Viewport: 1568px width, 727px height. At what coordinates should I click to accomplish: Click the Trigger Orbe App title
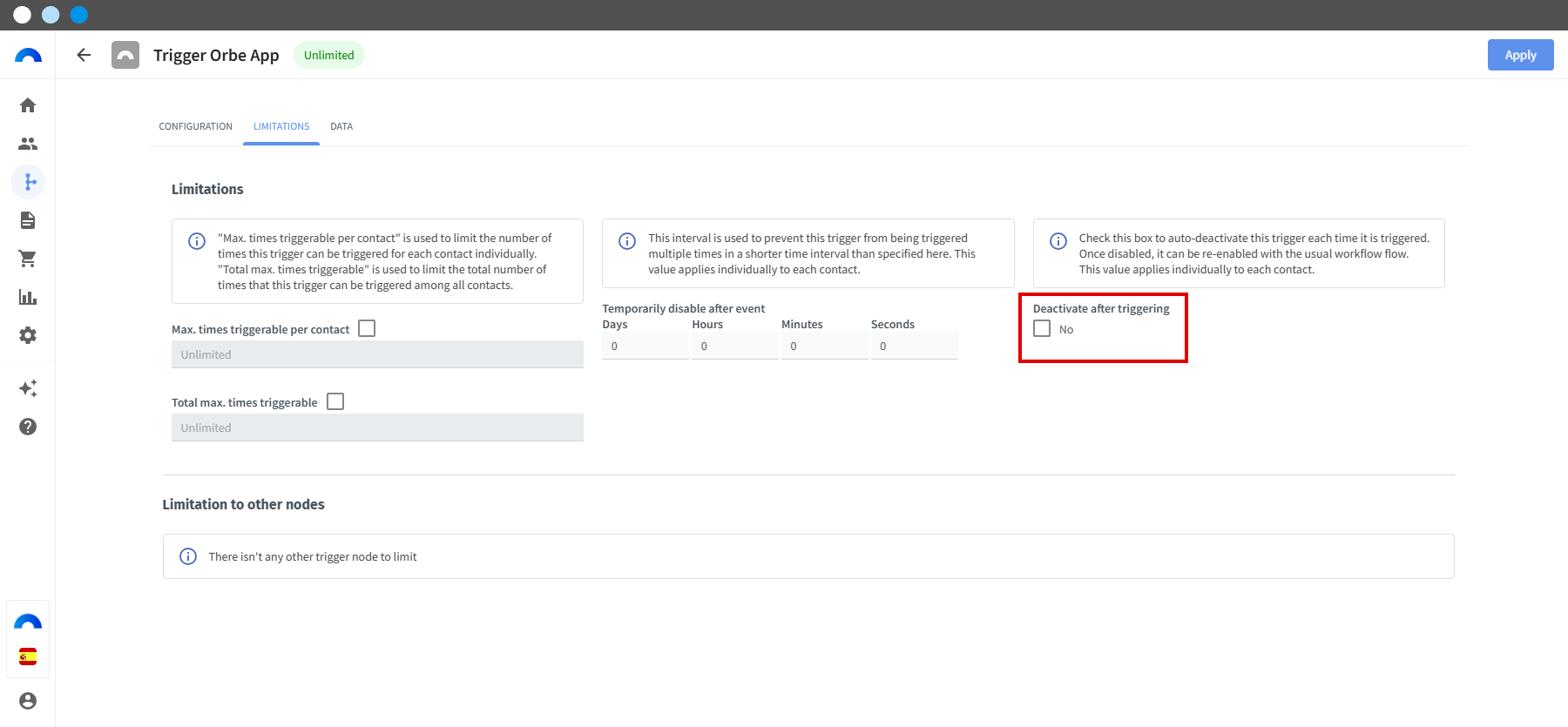[x=216, y=55]
